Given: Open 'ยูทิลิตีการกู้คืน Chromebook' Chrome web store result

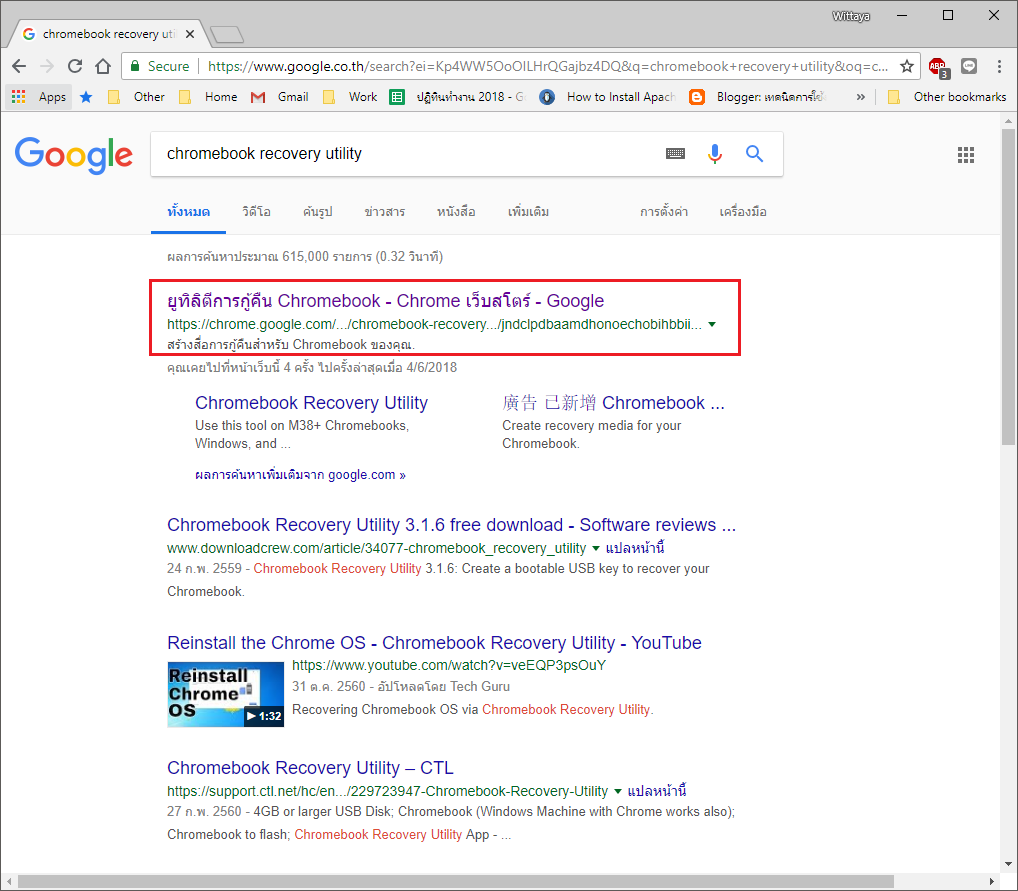Looking at the screenshot, I should [385, 301].
